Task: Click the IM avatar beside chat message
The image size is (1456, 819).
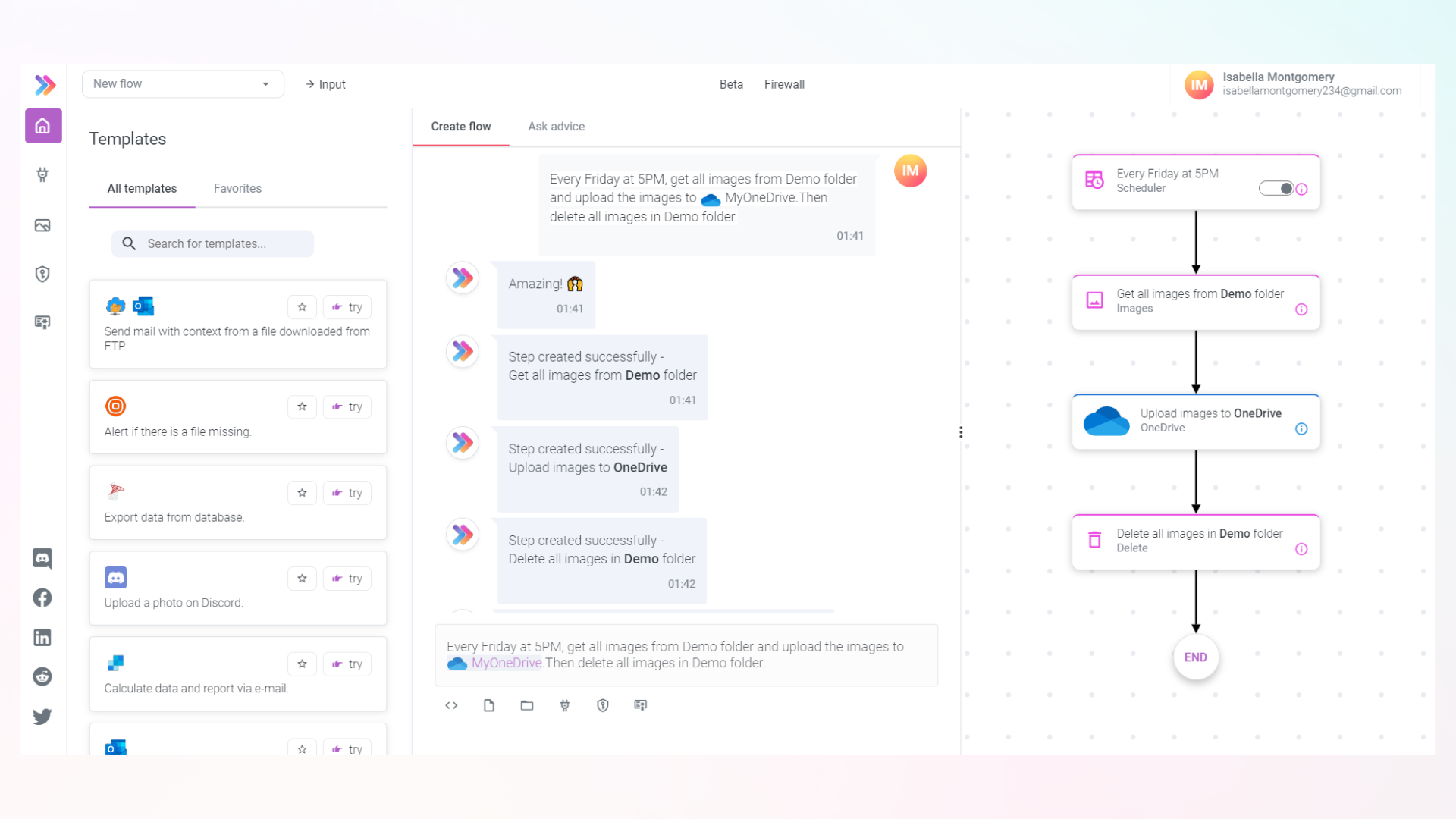Action: pyautogui.click(x=910, y=171)
